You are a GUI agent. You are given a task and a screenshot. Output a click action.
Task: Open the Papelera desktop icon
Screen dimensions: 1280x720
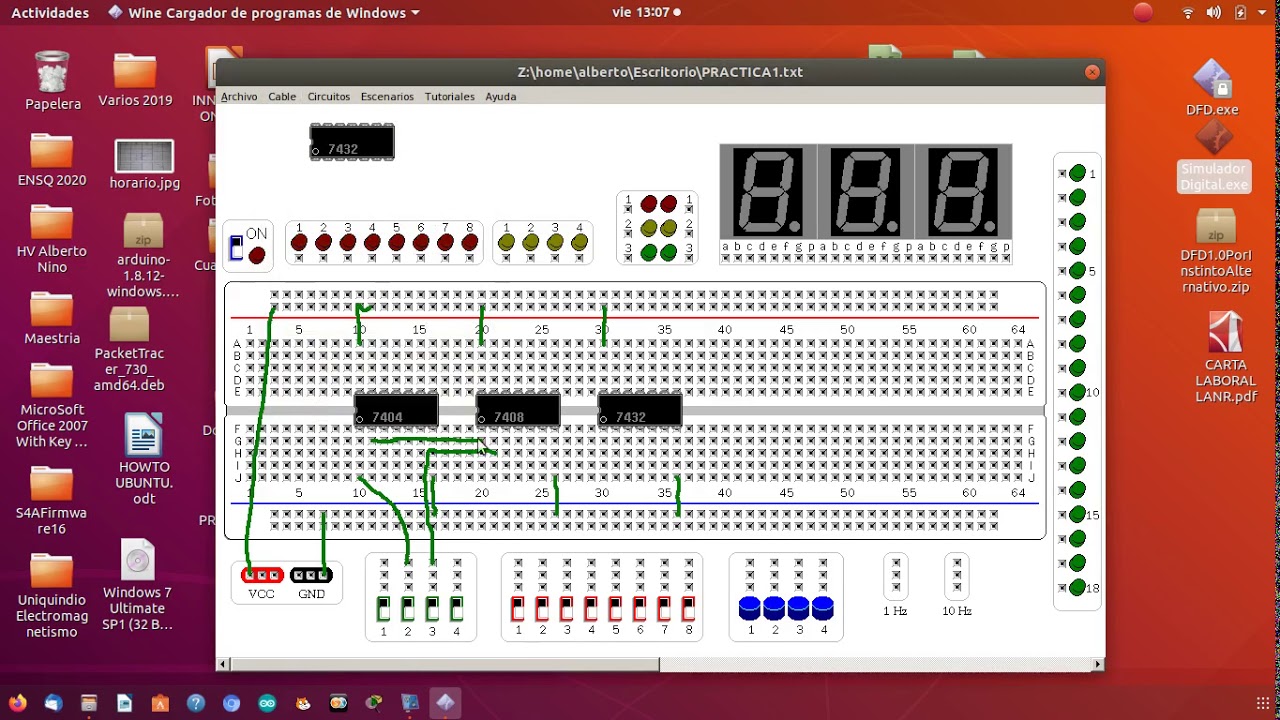click(x=53, y=82)
